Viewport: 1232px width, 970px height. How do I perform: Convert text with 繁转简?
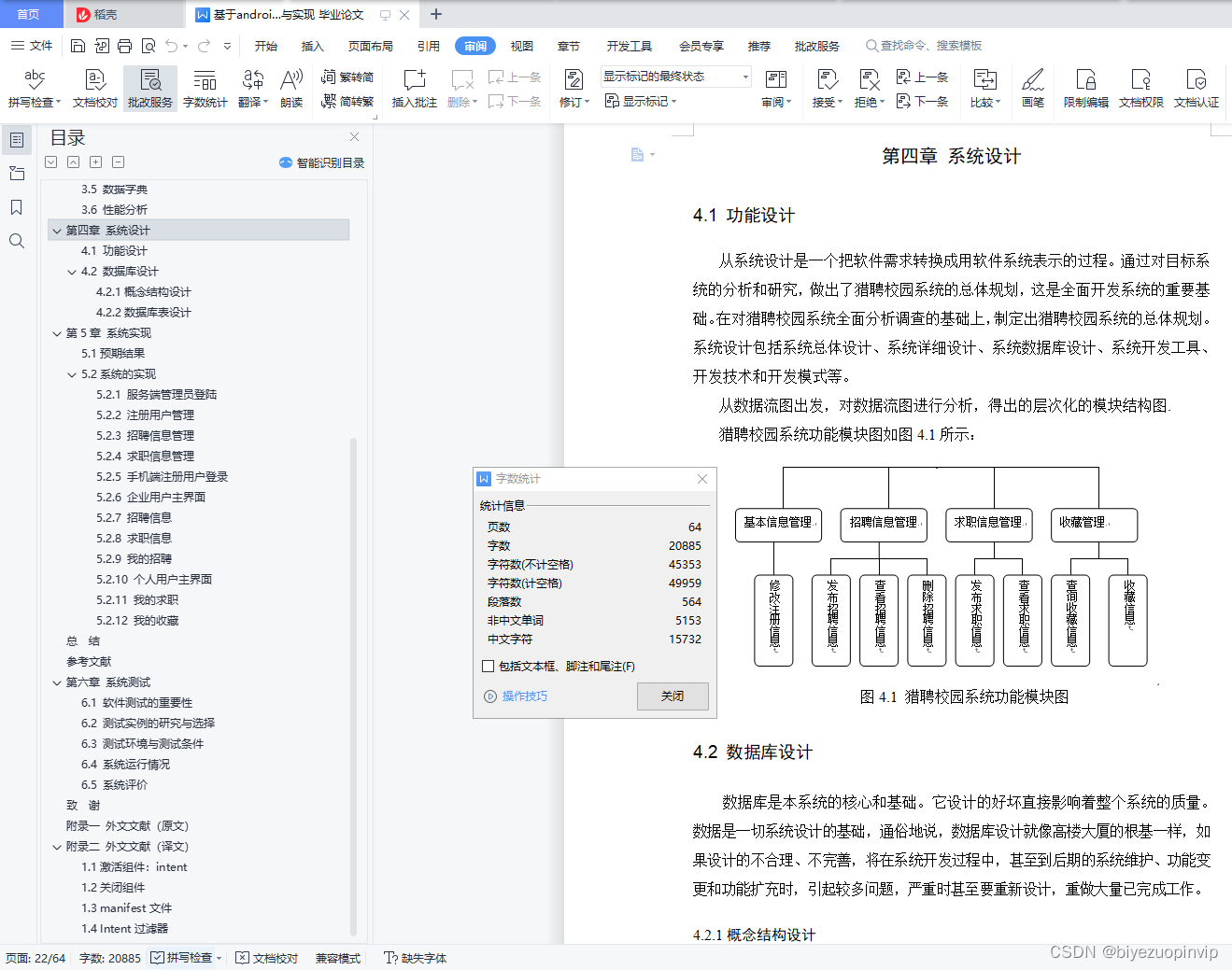coord(347,77)
